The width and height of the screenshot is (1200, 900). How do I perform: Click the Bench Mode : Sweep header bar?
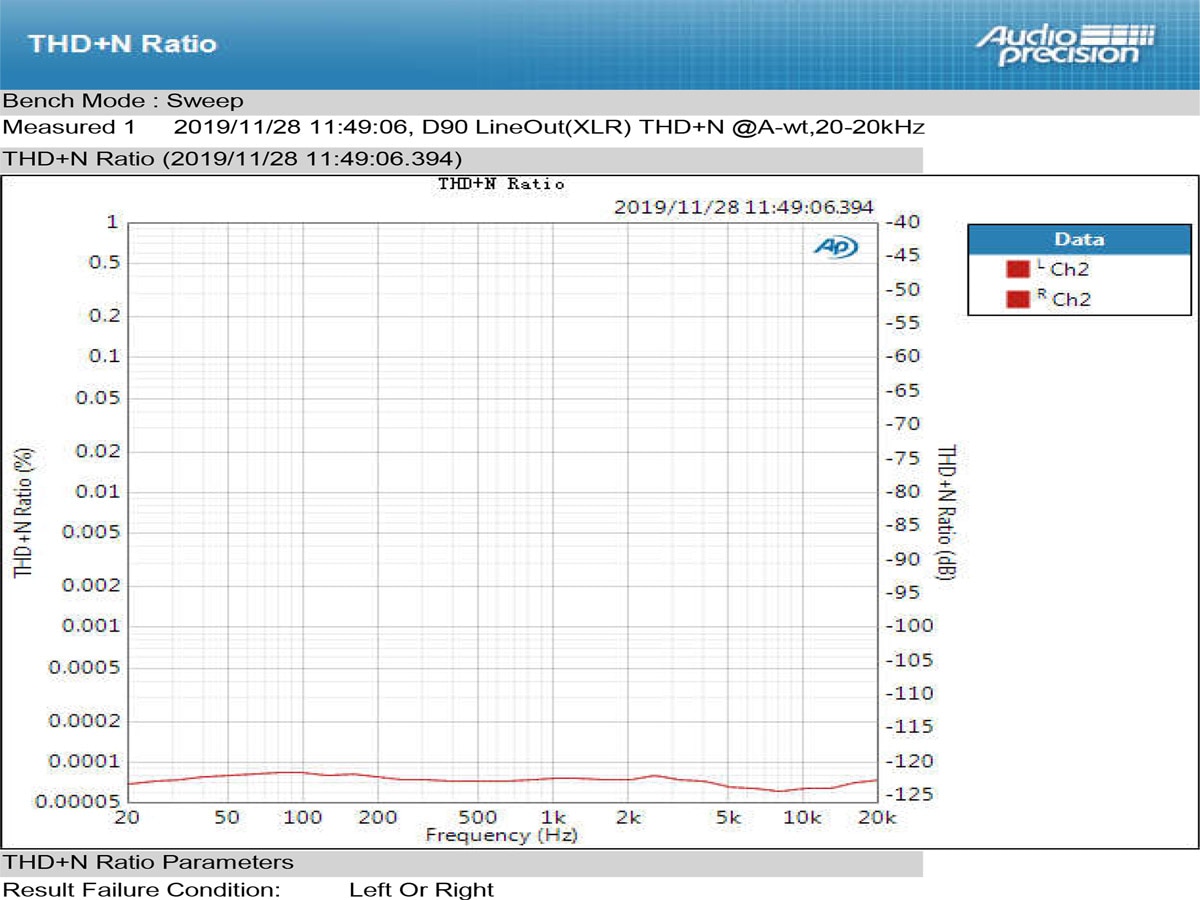(x=120, y=100)
